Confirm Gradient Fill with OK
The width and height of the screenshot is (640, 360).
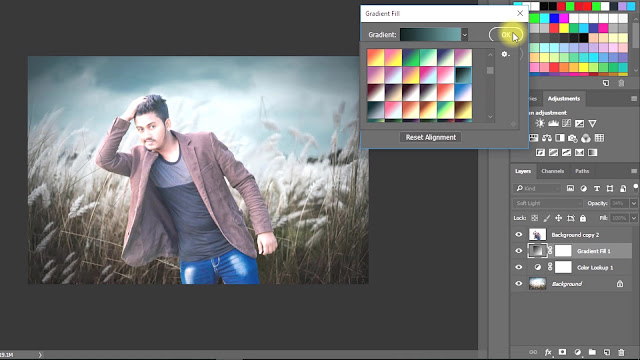506,35
